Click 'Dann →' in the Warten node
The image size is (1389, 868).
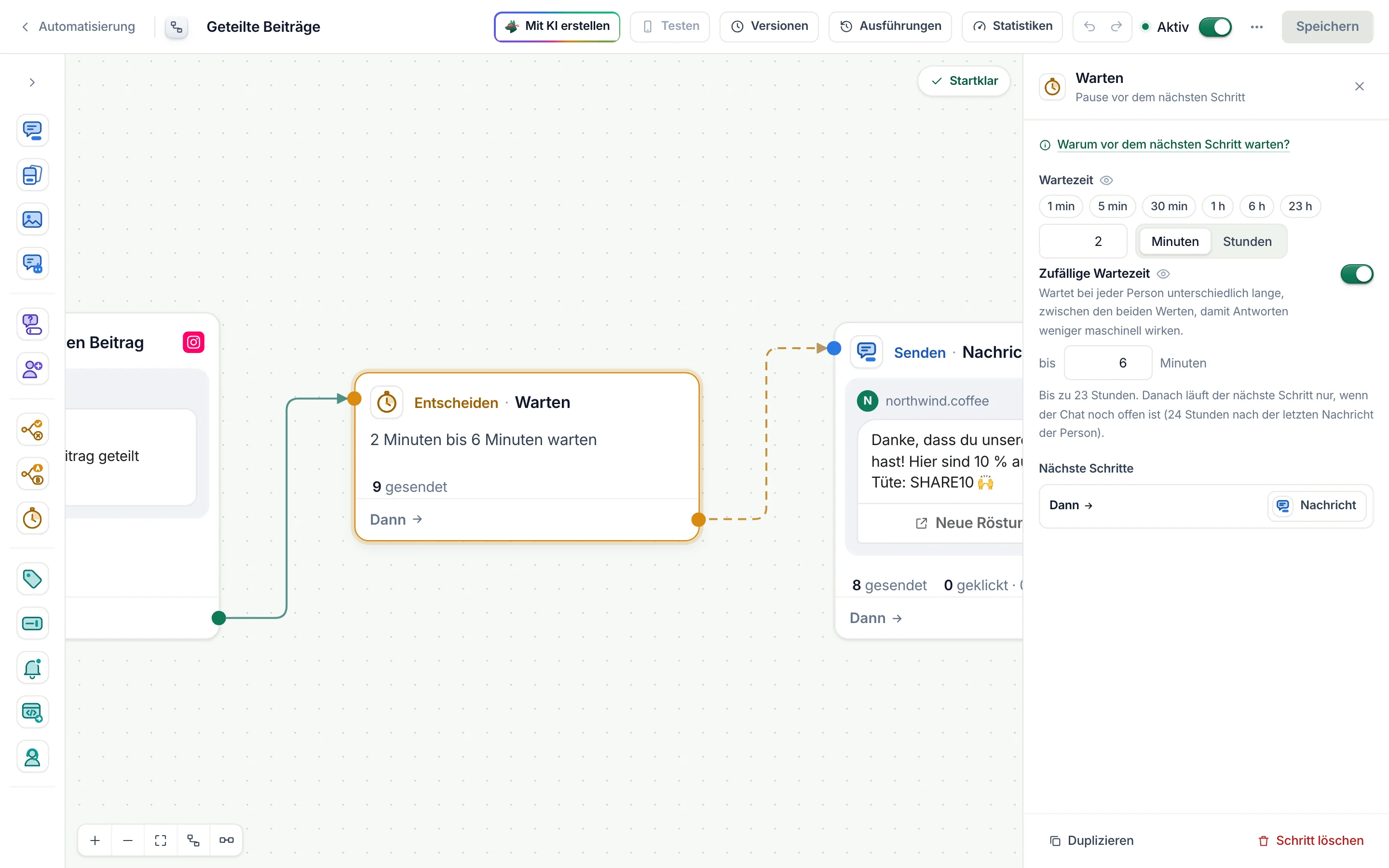(x=396, y=519)
